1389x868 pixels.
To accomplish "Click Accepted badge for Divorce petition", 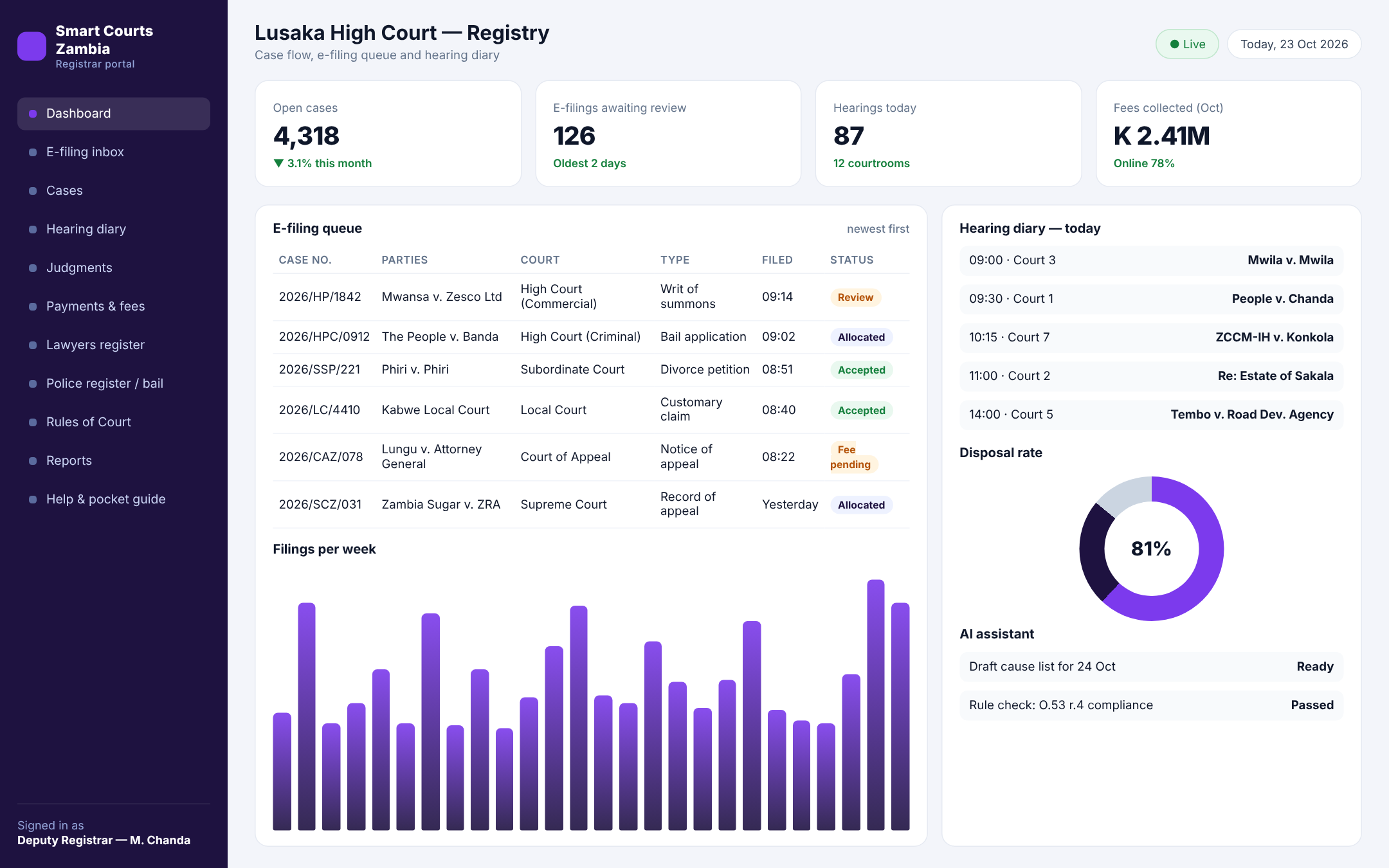I will [x=861, y=370].
